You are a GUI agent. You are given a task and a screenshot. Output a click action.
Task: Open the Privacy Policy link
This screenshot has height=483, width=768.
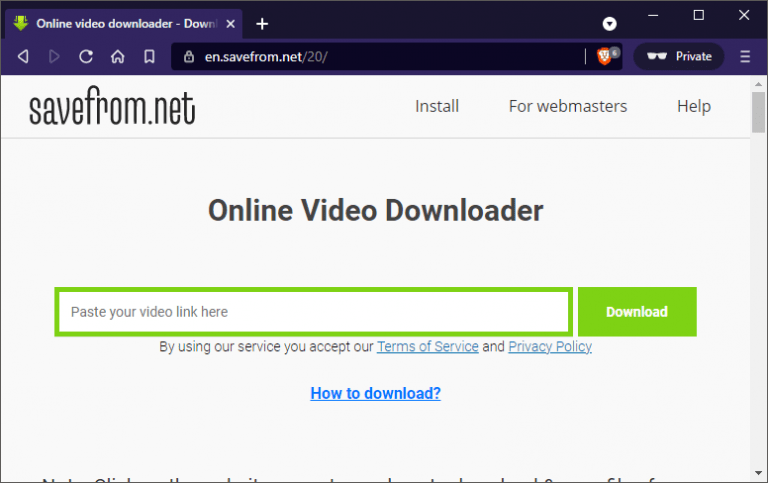coord(549,347)
